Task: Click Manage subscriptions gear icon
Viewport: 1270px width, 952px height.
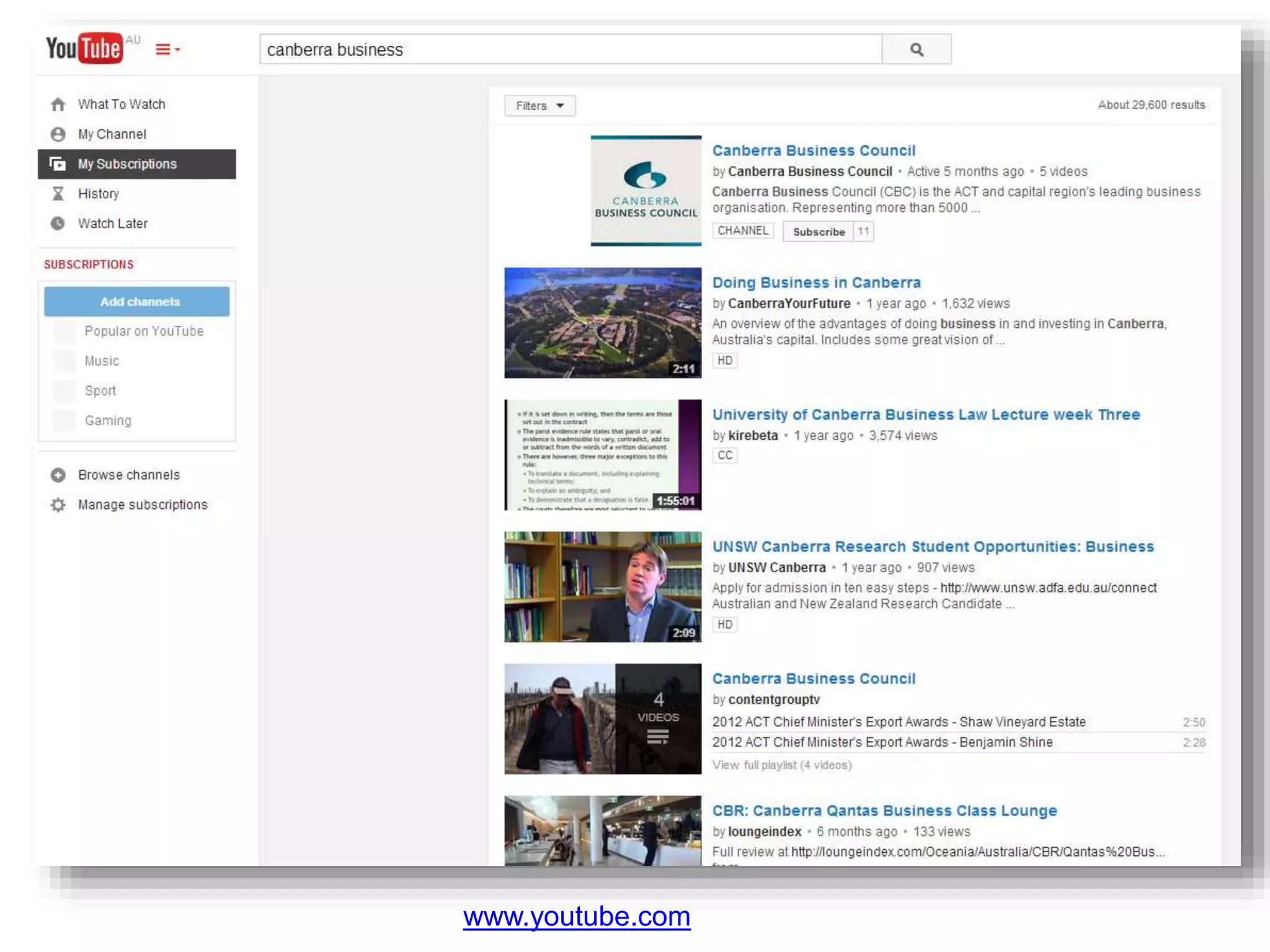Action: [58, 505]
